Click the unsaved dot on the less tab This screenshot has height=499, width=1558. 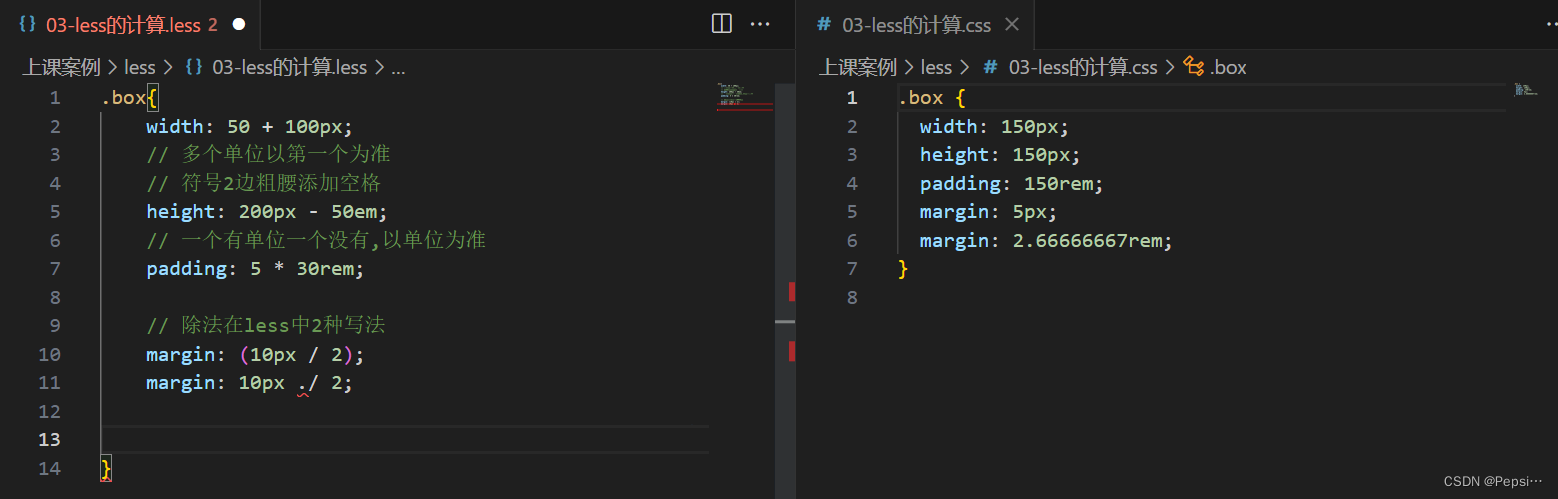(x=239, y=25)
